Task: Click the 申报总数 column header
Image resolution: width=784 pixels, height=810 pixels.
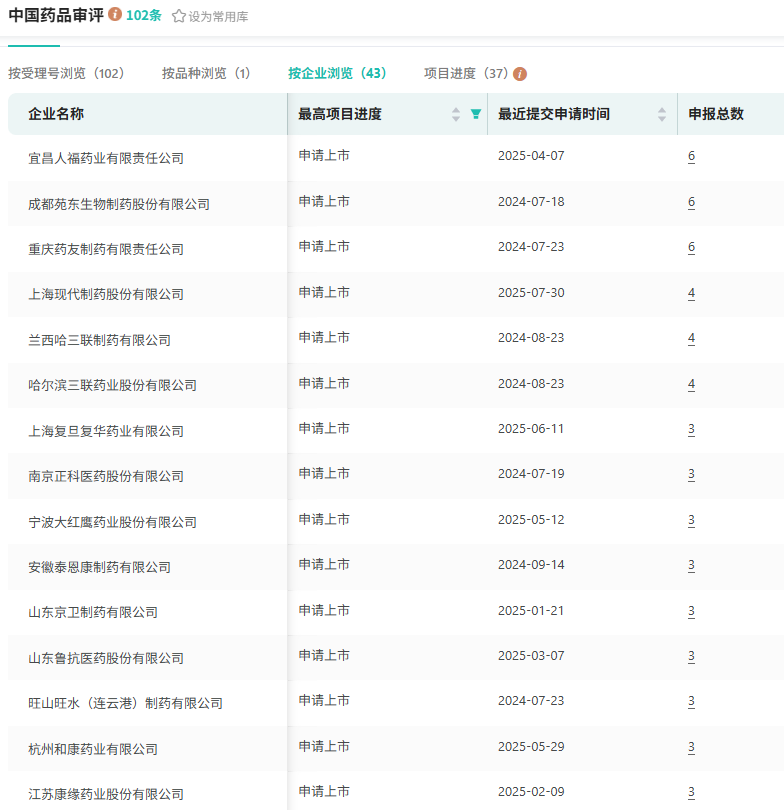Action: [716, 114]
